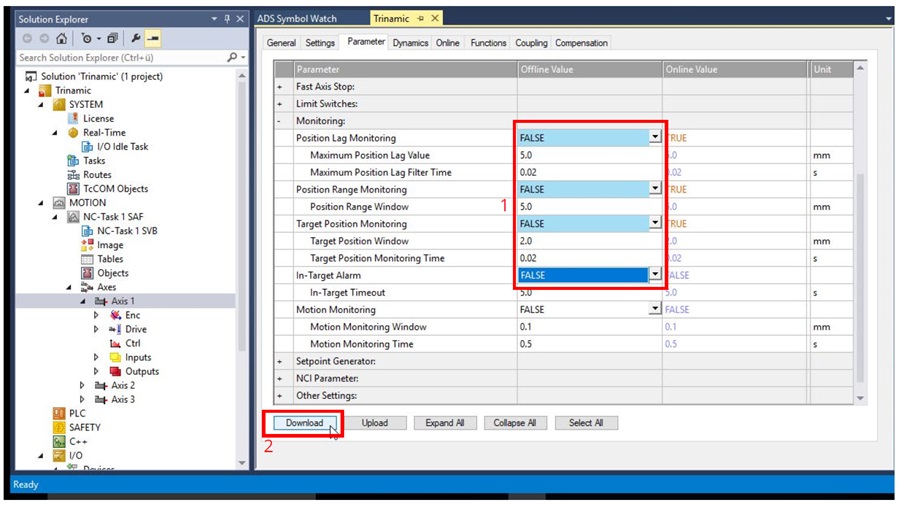This screenshot has width=900, height=506.
Task: Open the Routes item icon
Action: pos(73,175)
